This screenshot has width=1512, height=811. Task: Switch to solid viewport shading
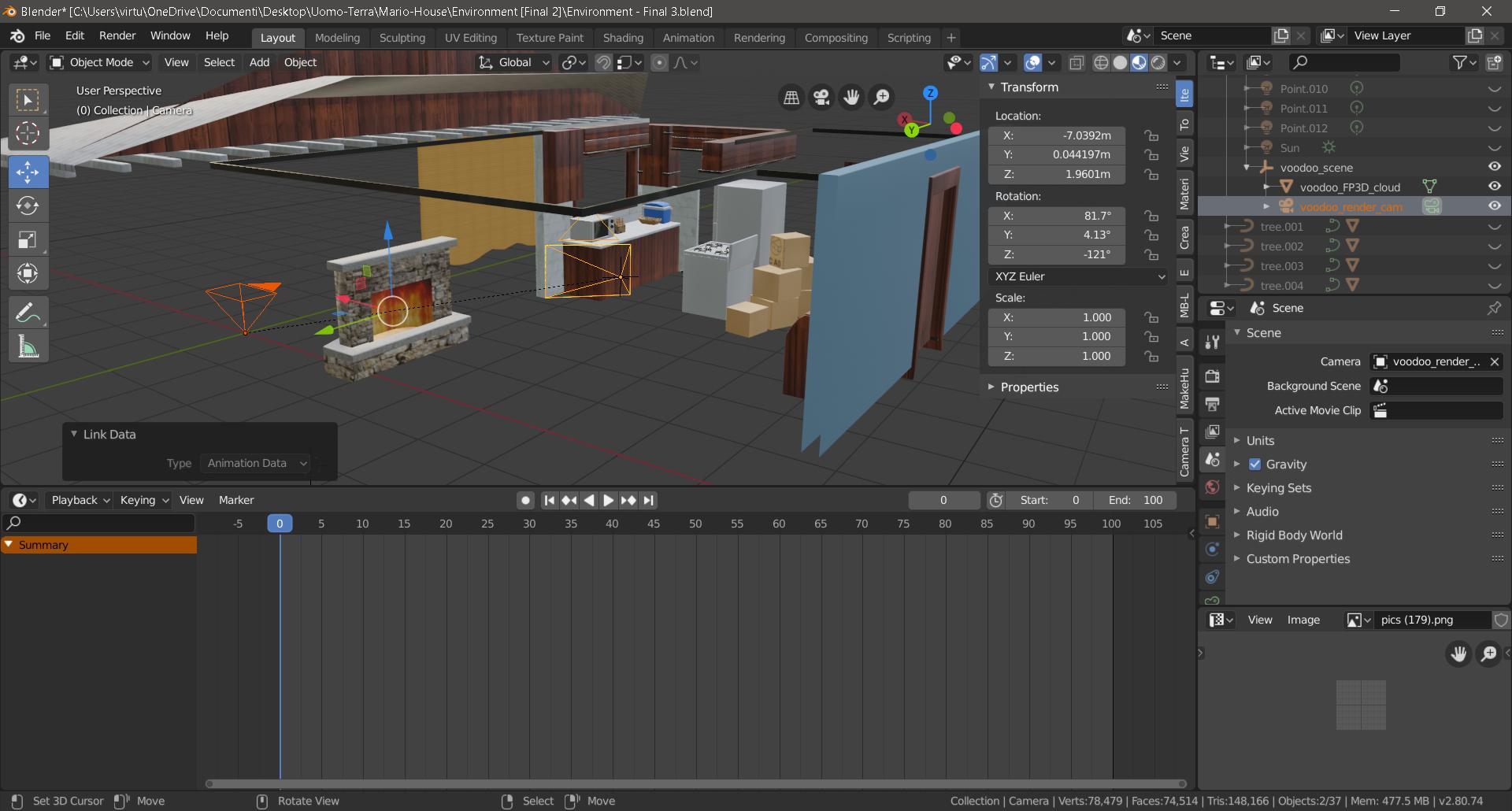(x=1120, y=63)
